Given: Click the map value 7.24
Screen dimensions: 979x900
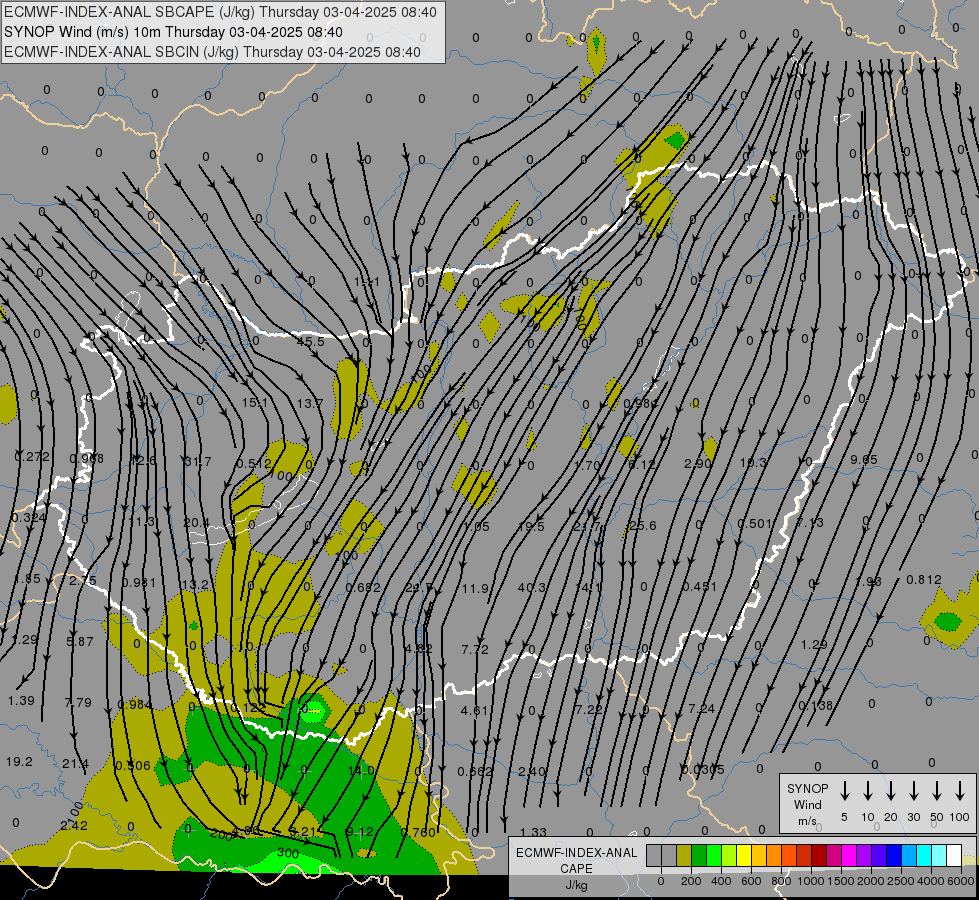Looking at the screenshot, I should coord(701,708).
